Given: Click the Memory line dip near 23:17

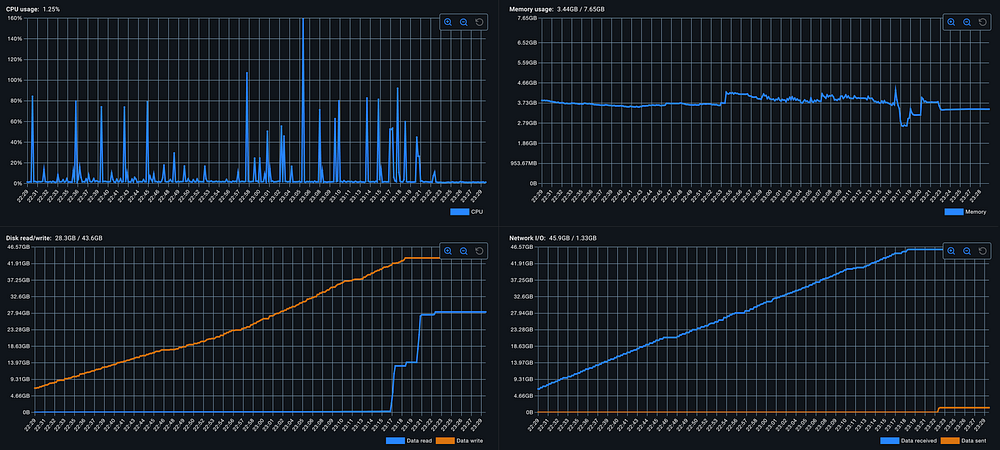Looking at the screenshot, I should (903, 125).
